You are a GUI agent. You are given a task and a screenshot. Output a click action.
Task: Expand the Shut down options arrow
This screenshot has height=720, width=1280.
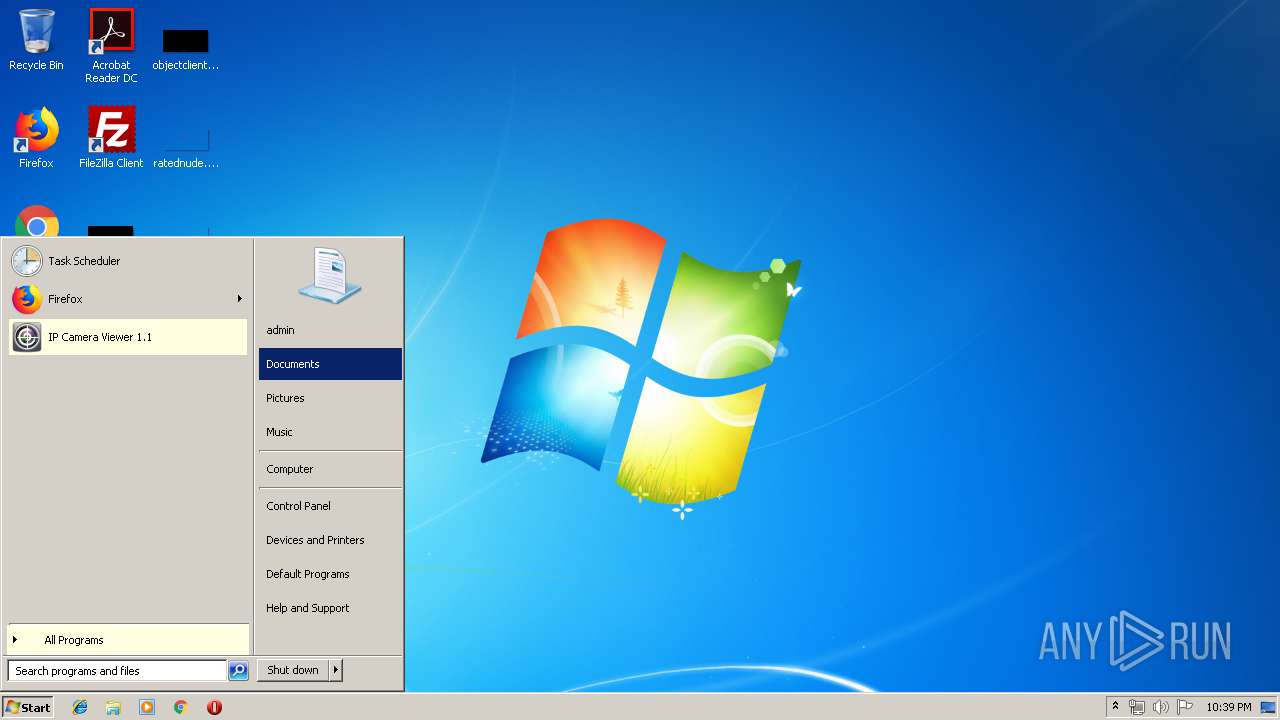(336, 670)
